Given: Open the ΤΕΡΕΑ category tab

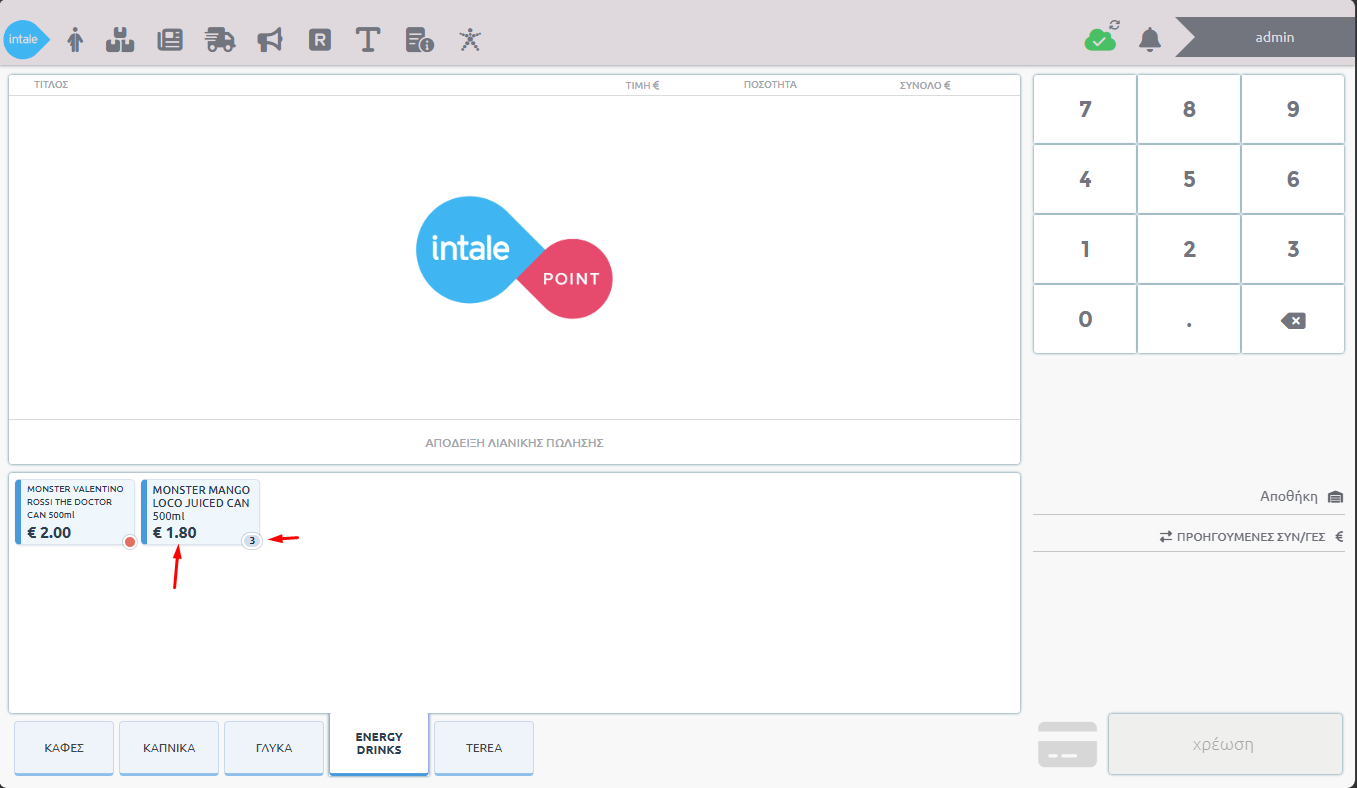Looking at the screenshot, I should click(x=484, y=747).
